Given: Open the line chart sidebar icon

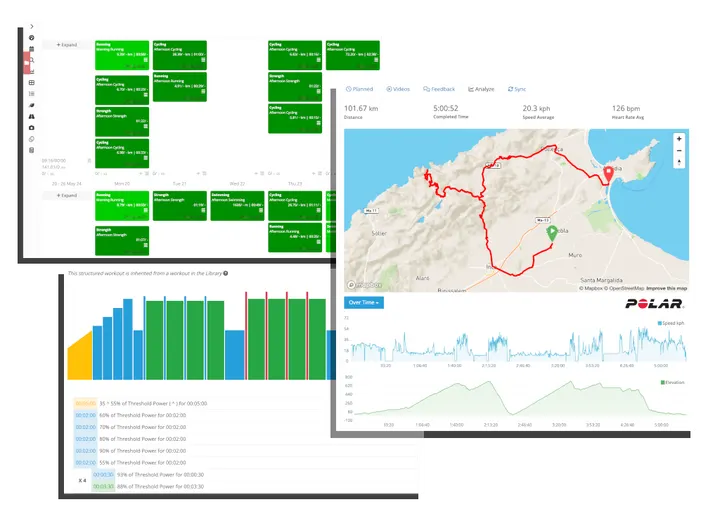Looking at the screenshot, I should coord(32,71).
